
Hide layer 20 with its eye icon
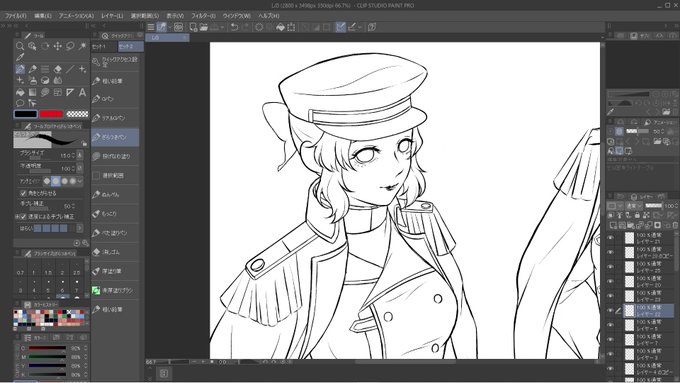[611, 282]
